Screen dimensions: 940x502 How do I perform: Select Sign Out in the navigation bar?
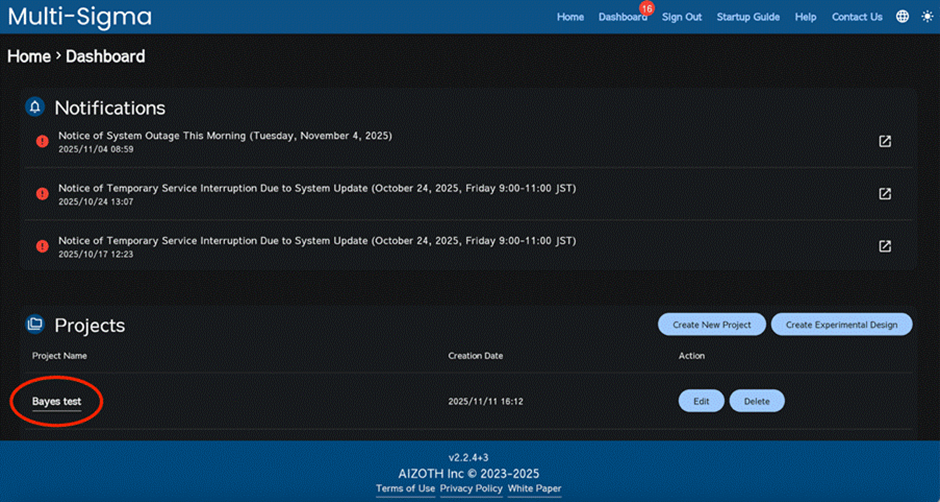[682, 17]
